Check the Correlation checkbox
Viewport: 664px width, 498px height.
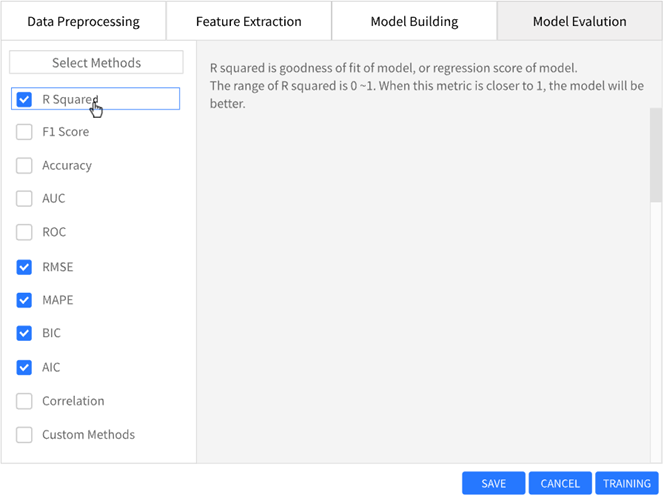pos(25,401)
